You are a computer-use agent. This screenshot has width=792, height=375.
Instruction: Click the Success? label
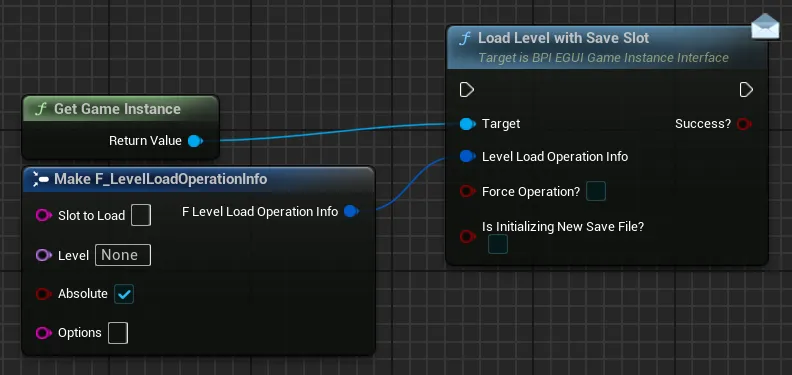pyautogui.click(x=703, y=124)
